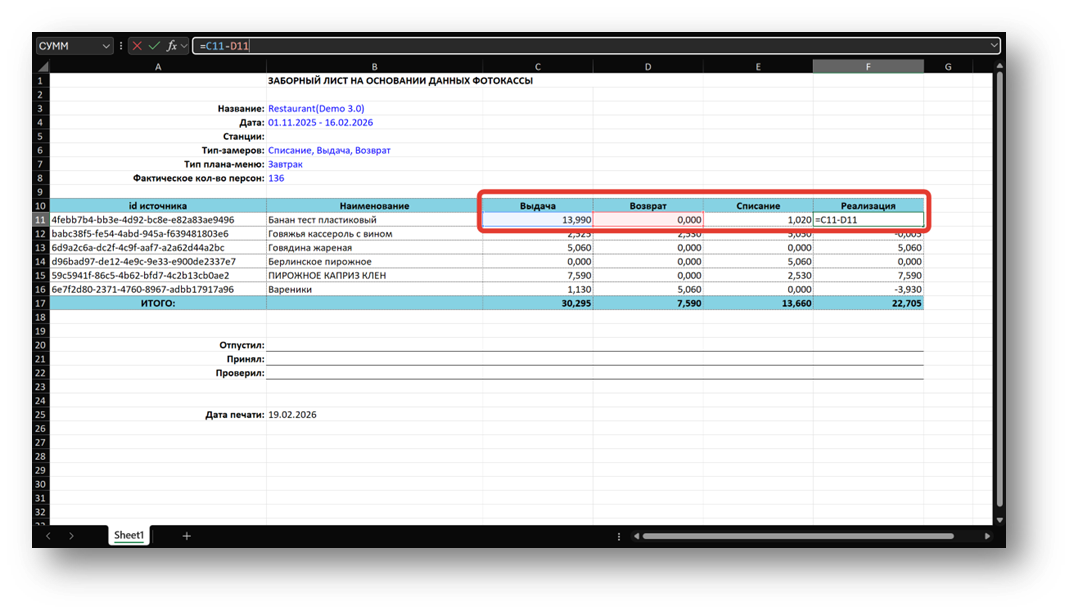The width and height of the screenshot is (1071, 613).
Task: Select the cell Банан тест пластиковый
Action: coord(374,220)
